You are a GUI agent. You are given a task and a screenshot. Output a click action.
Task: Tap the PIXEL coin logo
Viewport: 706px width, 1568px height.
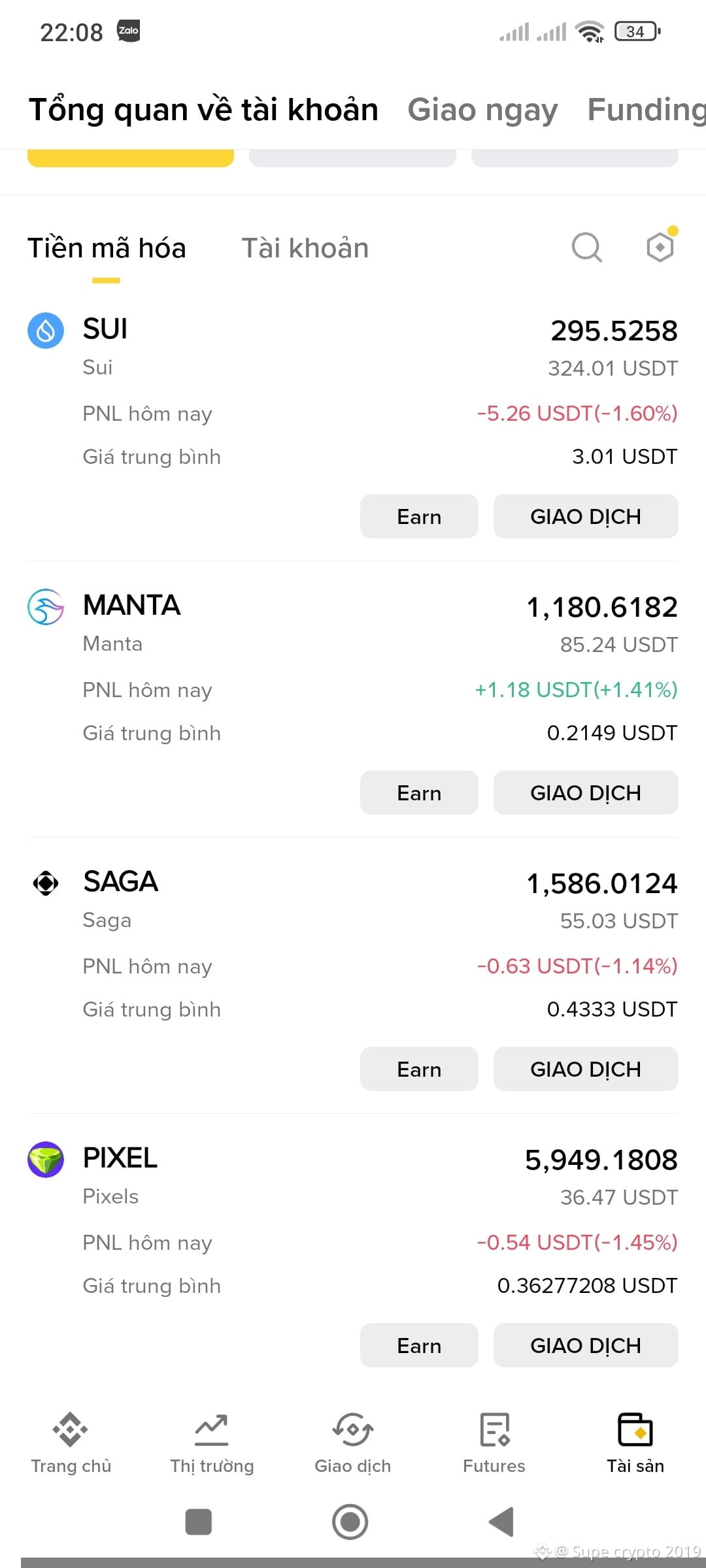[46, 1160]
